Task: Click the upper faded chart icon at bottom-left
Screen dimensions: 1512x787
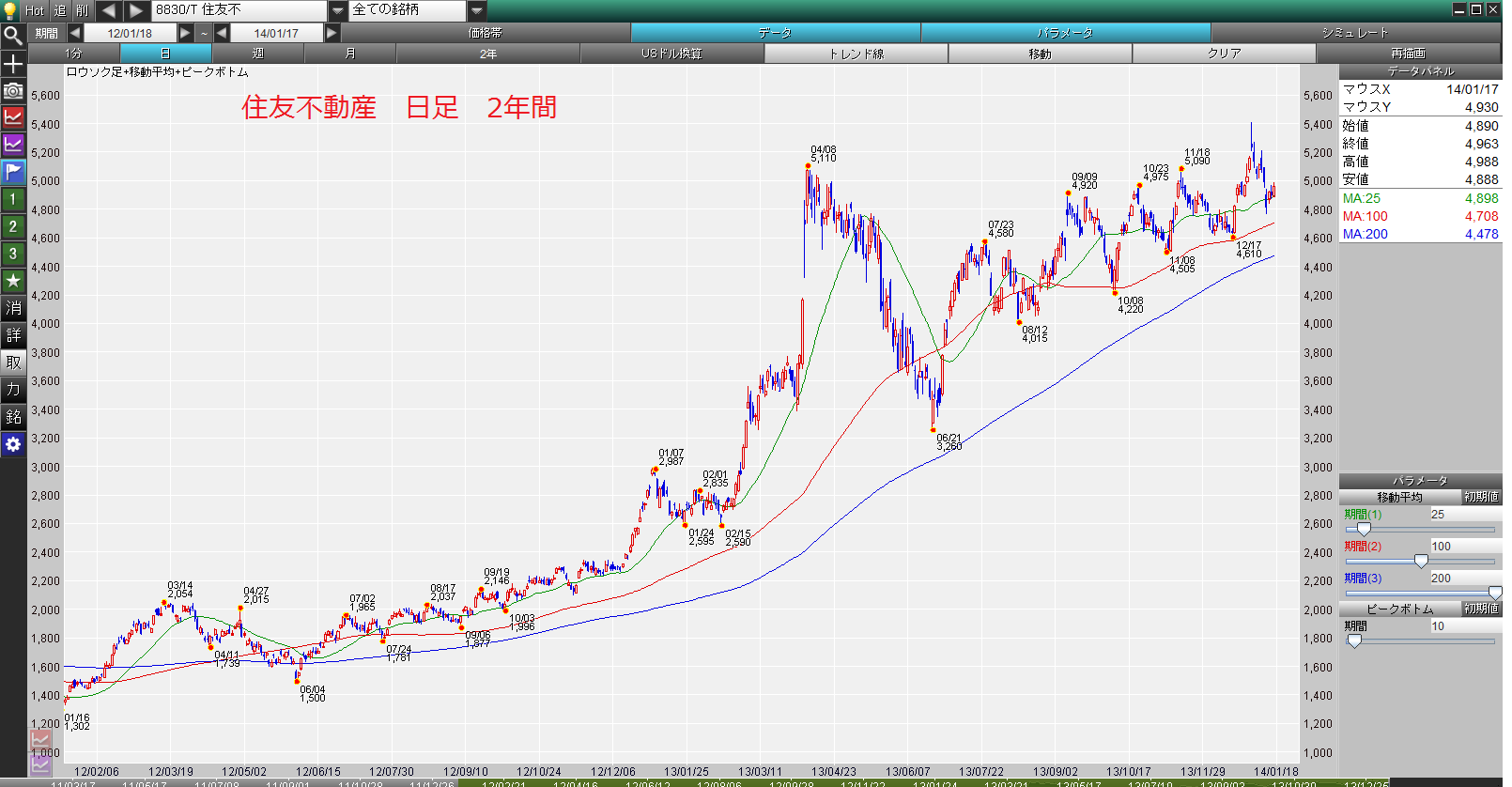Action: [40, 740]
